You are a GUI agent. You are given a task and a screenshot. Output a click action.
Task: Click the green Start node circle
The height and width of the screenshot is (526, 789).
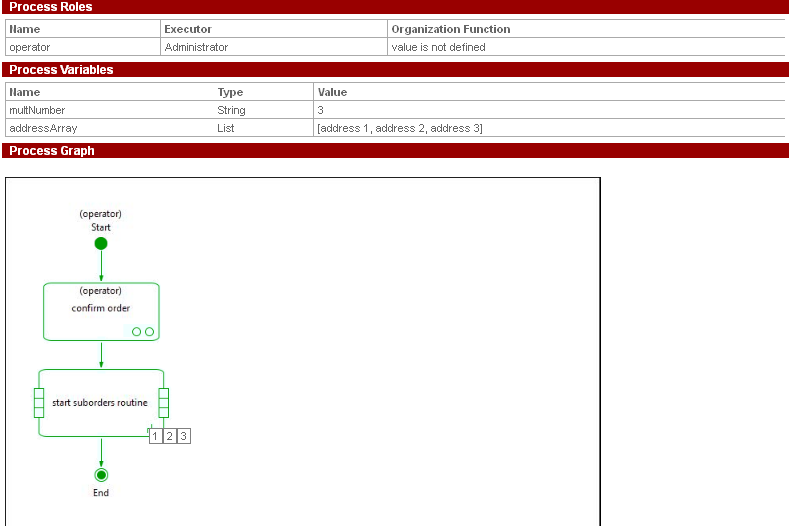(x=101, y=243)
